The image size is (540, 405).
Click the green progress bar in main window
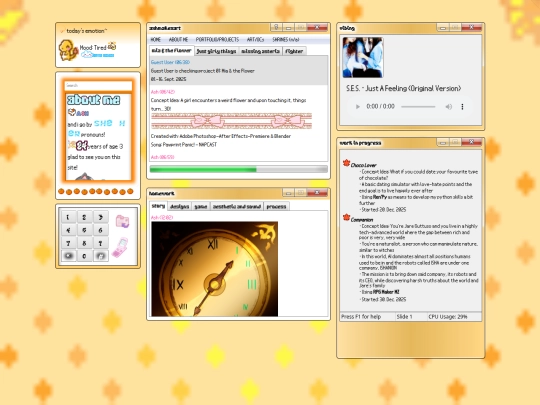239,169
